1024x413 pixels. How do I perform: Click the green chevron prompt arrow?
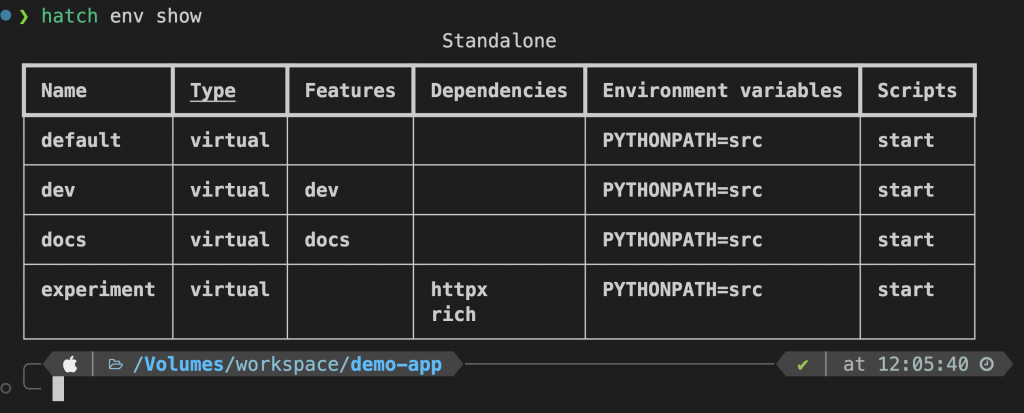pos(24,17)
